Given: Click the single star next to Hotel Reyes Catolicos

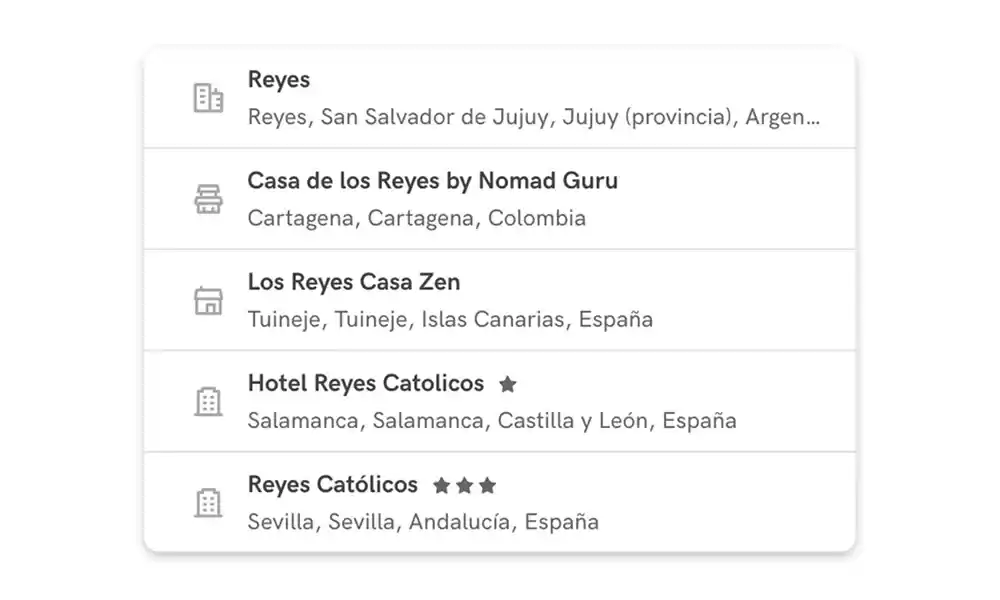Looking at the screenshot, I should point(508,384).
